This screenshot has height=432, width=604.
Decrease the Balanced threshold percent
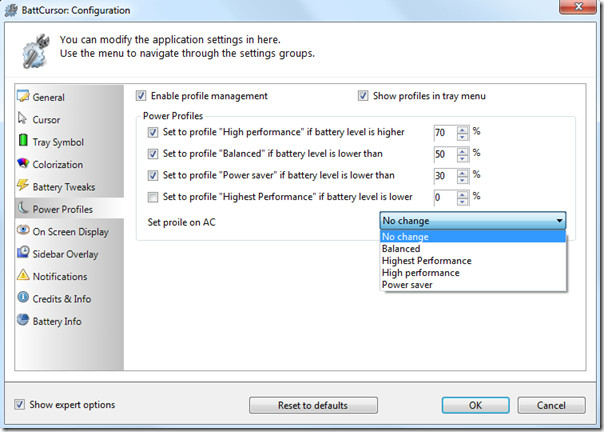point(462,158)
